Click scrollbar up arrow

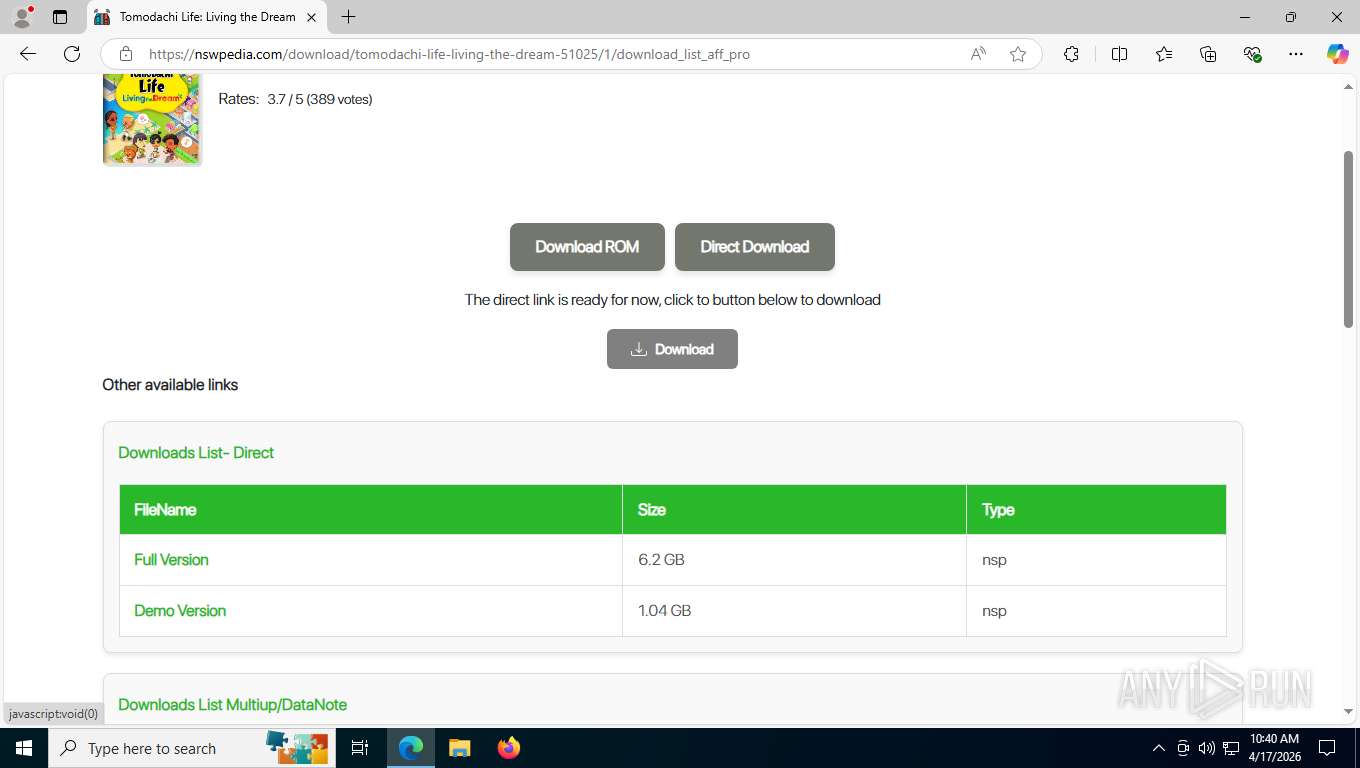[x=1348, y=87]
